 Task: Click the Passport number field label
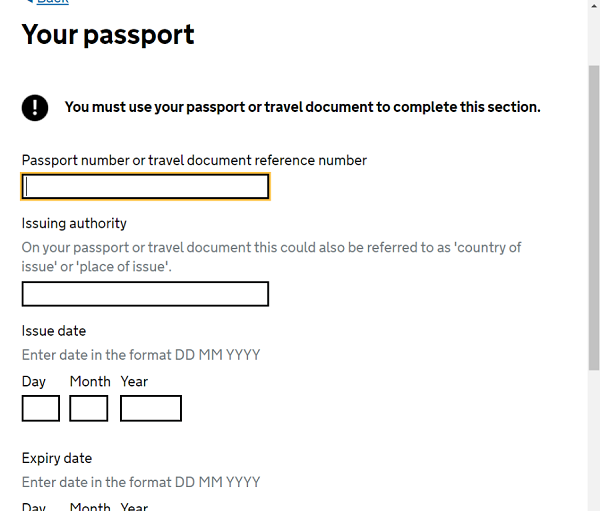pos(194,160)
